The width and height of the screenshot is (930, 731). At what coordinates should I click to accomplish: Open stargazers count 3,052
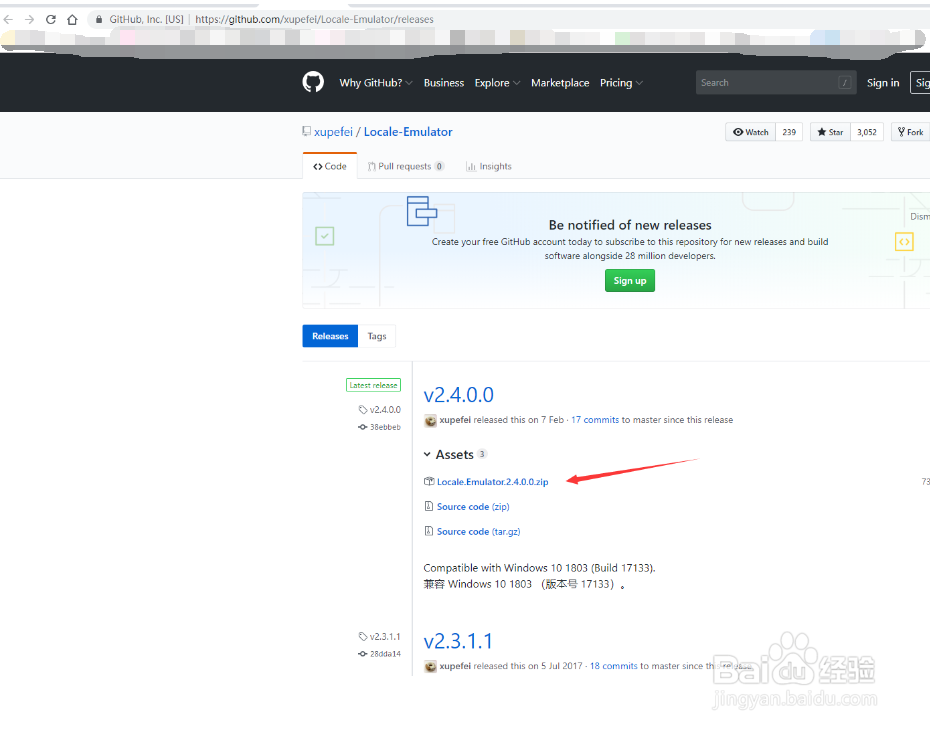point(867,132)
